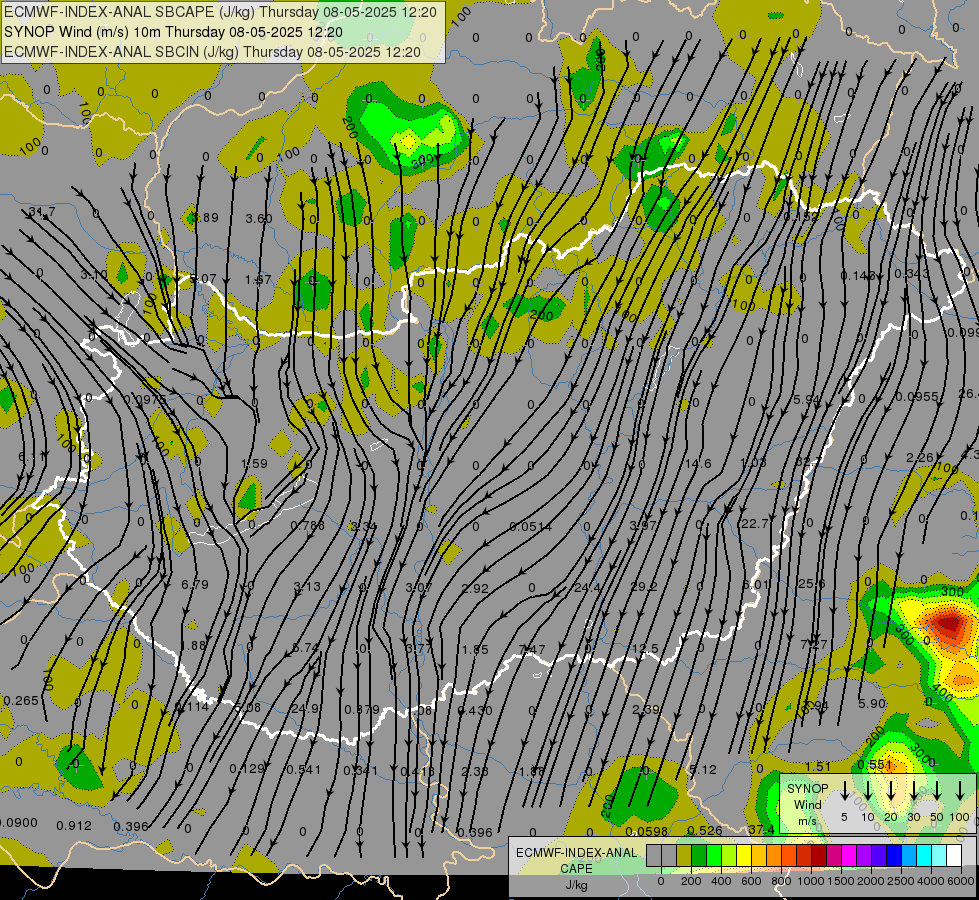Pick the pure yellow swatch in CAPE legend
This screenshot has height=900, width=979.
pyautogui.click(x=744, y=856)
